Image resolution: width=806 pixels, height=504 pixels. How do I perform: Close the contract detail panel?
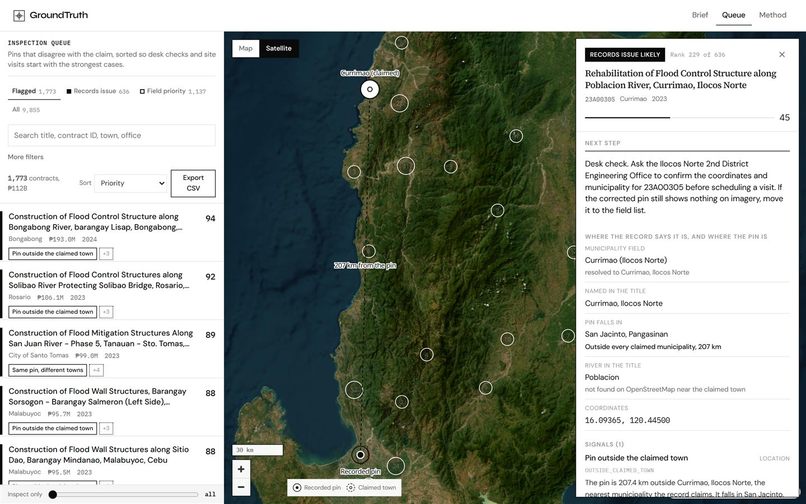[782, 55]
